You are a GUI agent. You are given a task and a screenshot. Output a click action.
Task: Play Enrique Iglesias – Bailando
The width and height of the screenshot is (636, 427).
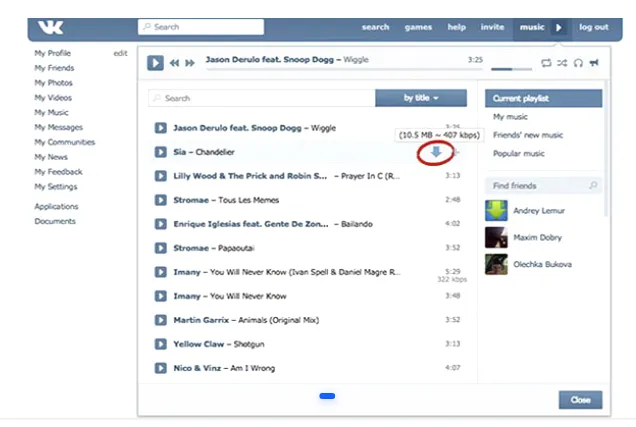click(161, 224)
